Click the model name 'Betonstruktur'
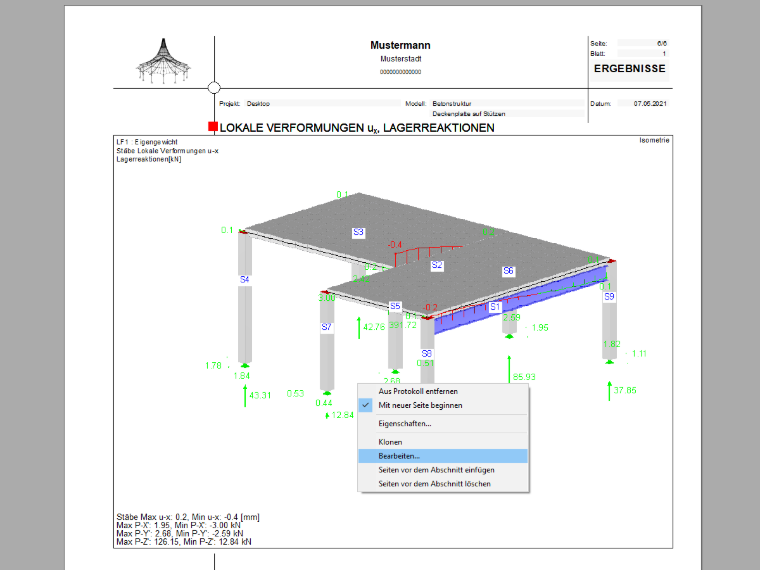 tap(452, 103)
